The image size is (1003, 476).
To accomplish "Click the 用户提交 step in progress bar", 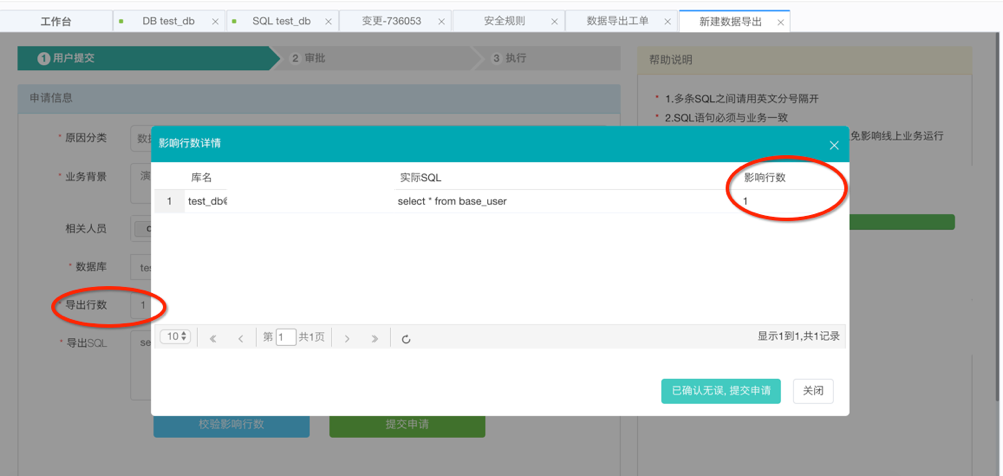I will coord(148,58).
